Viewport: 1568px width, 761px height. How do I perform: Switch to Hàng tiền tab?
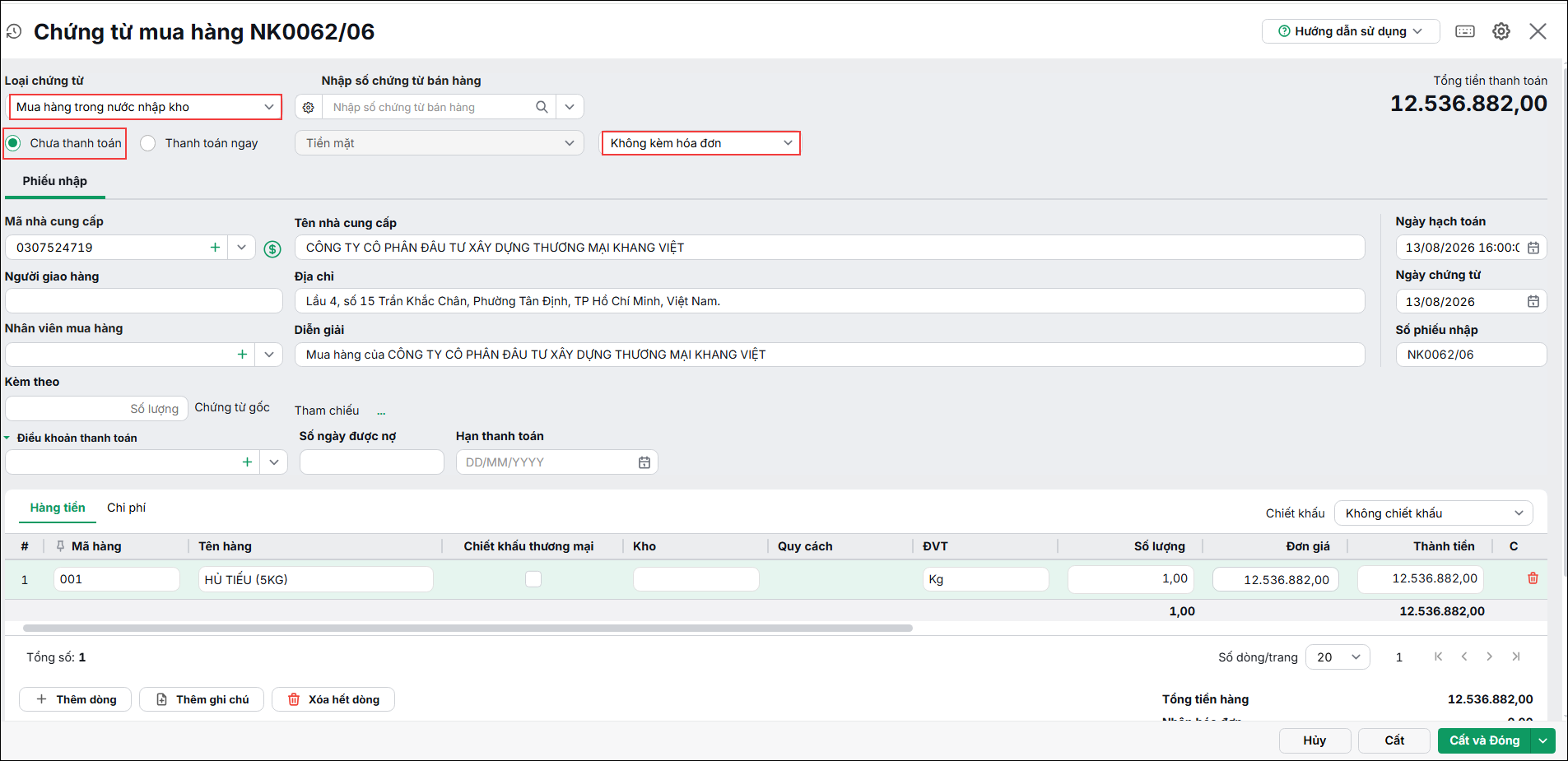pos(58,508)
